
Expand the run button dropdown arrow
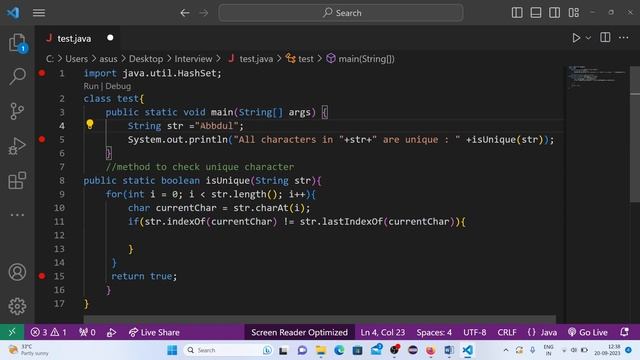pos(588,38)
